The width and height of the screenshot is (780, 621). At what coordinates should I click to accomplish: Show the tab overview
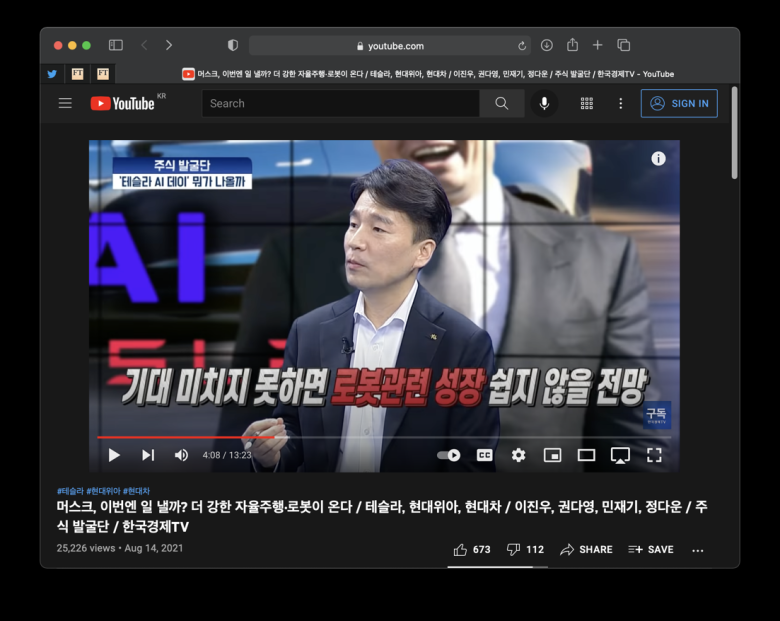(623, 45)
